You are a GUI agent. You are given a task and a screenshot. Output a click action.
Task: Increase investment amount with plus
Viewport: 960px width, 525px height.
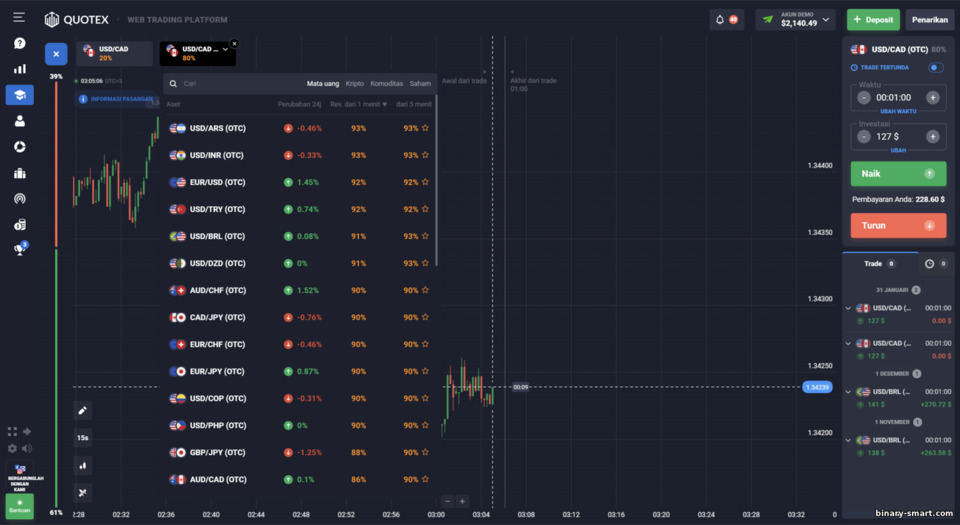pyautogui.click(x=932, y=136)
